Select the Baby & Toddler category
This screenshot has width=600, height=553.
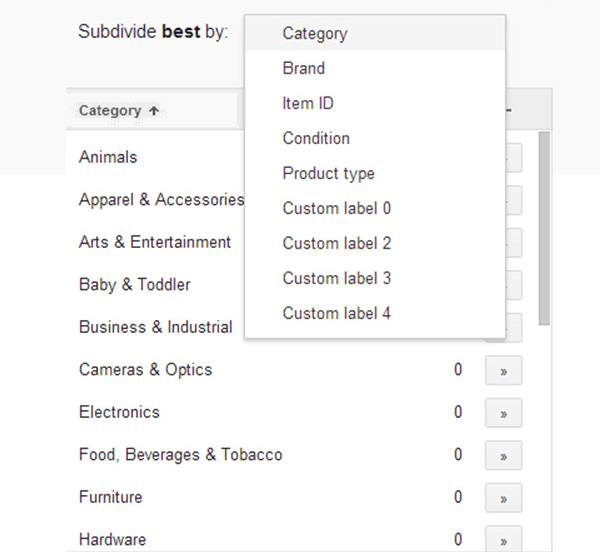pyautogui.click(x=134, y=285)
